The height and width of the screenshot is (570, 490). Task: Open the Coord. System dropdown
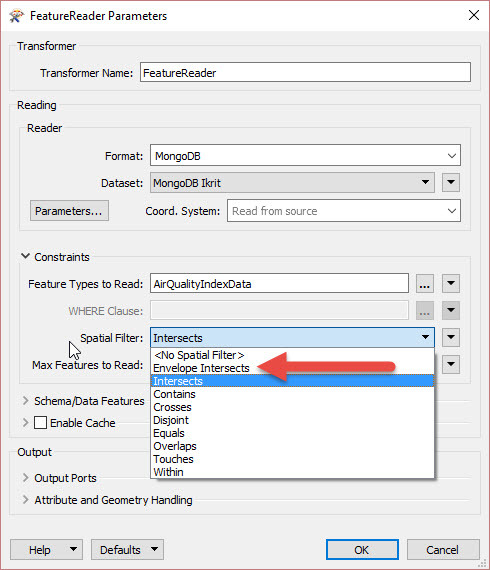coord(344,211)
